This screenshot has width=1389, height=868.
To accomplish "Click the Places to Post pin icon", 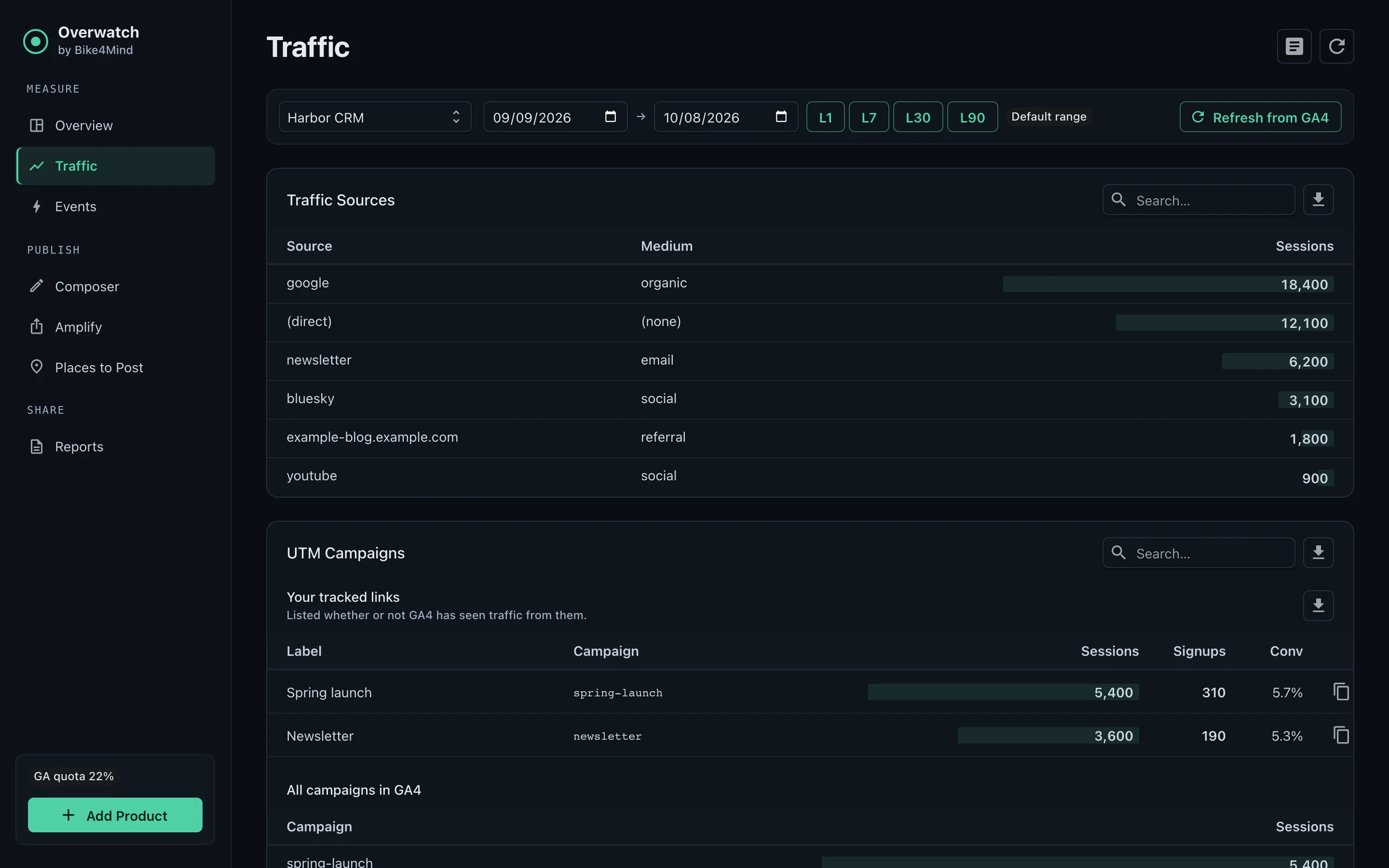I will (x=37, y=367).
